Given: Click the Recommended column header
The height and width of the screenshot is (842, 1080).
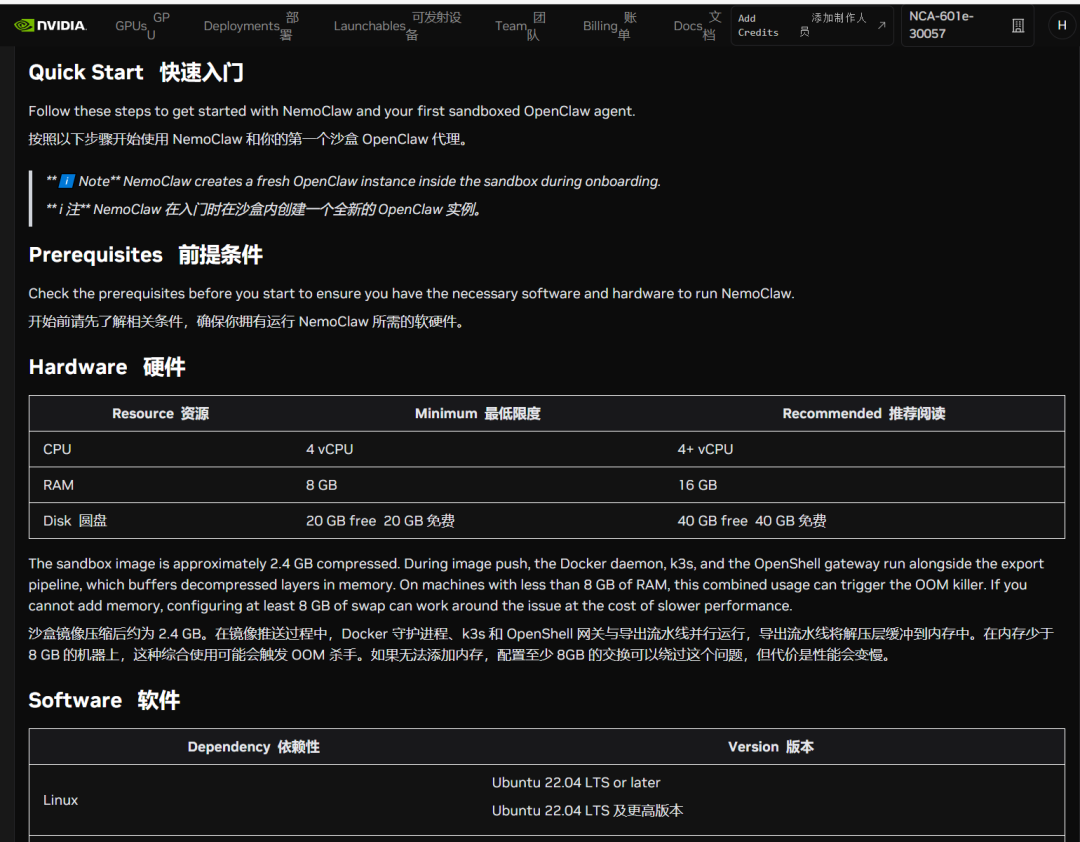Looking at the screenshot, I should [864, 413].
